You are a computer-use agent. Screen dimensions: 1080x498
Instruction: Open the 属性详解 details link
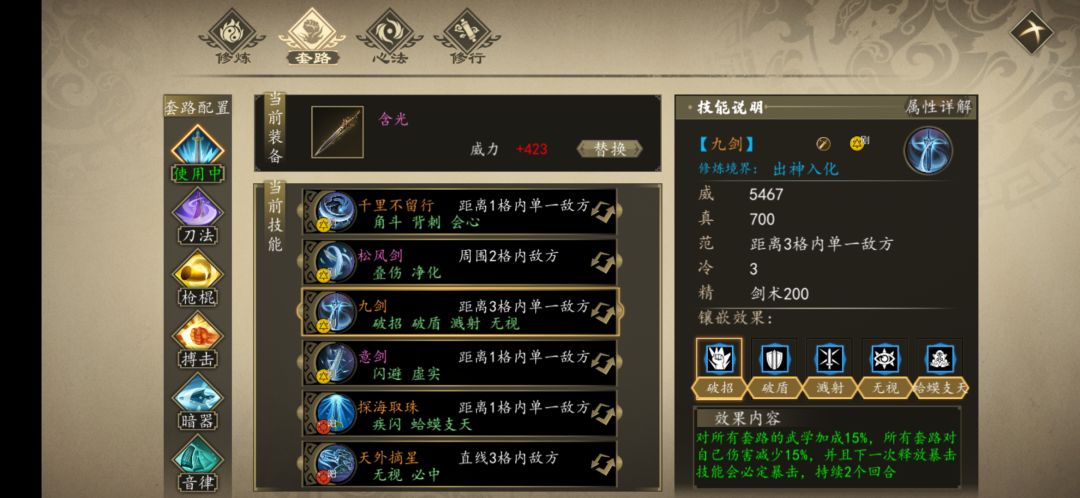pos(937,107)
